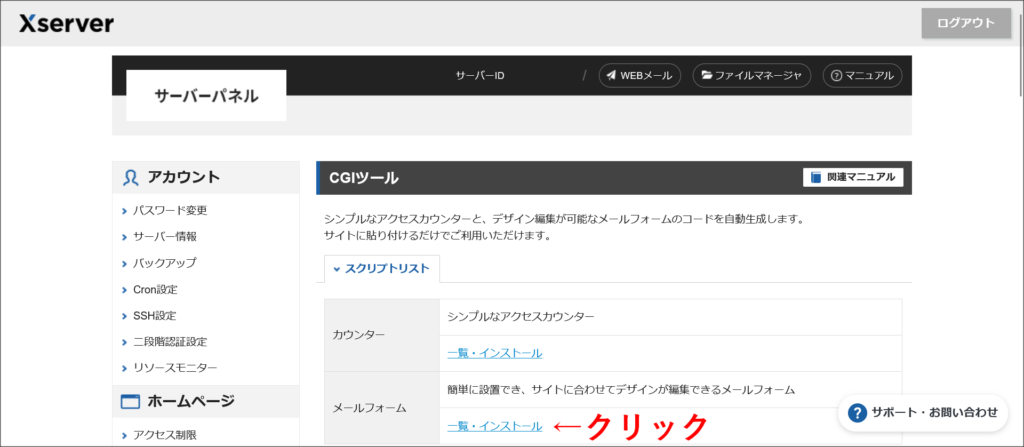
Task: Click the arrow beside パスワード変更
Action: (x=124, y=211)
